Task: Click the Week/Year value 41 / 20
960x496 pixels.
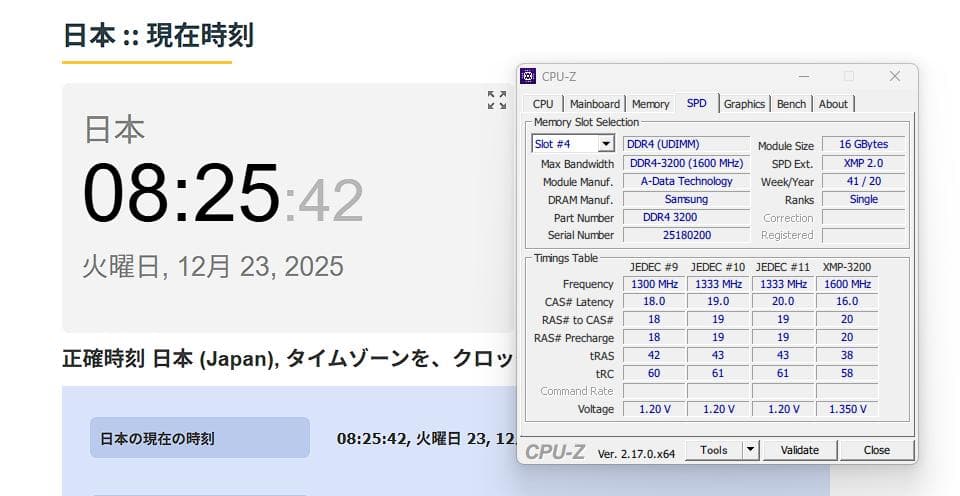Action: point(863,181)
